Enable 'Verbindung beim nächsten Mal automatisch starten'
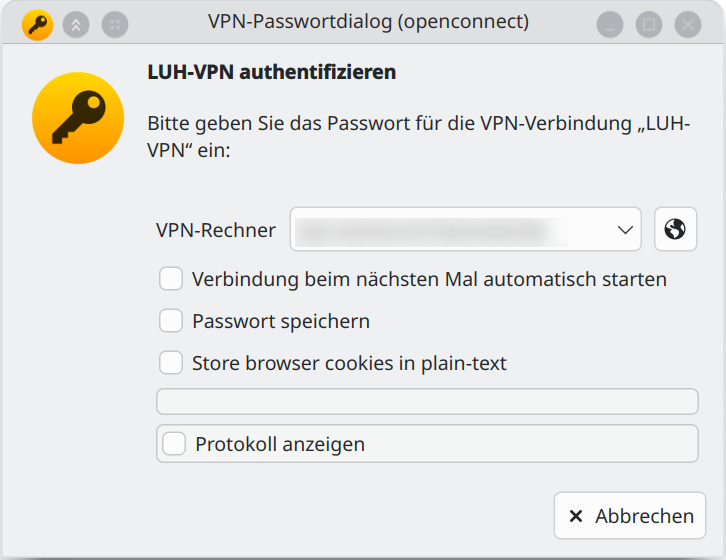This screenshot has width=726, height=560. click(x=171, y=279)
